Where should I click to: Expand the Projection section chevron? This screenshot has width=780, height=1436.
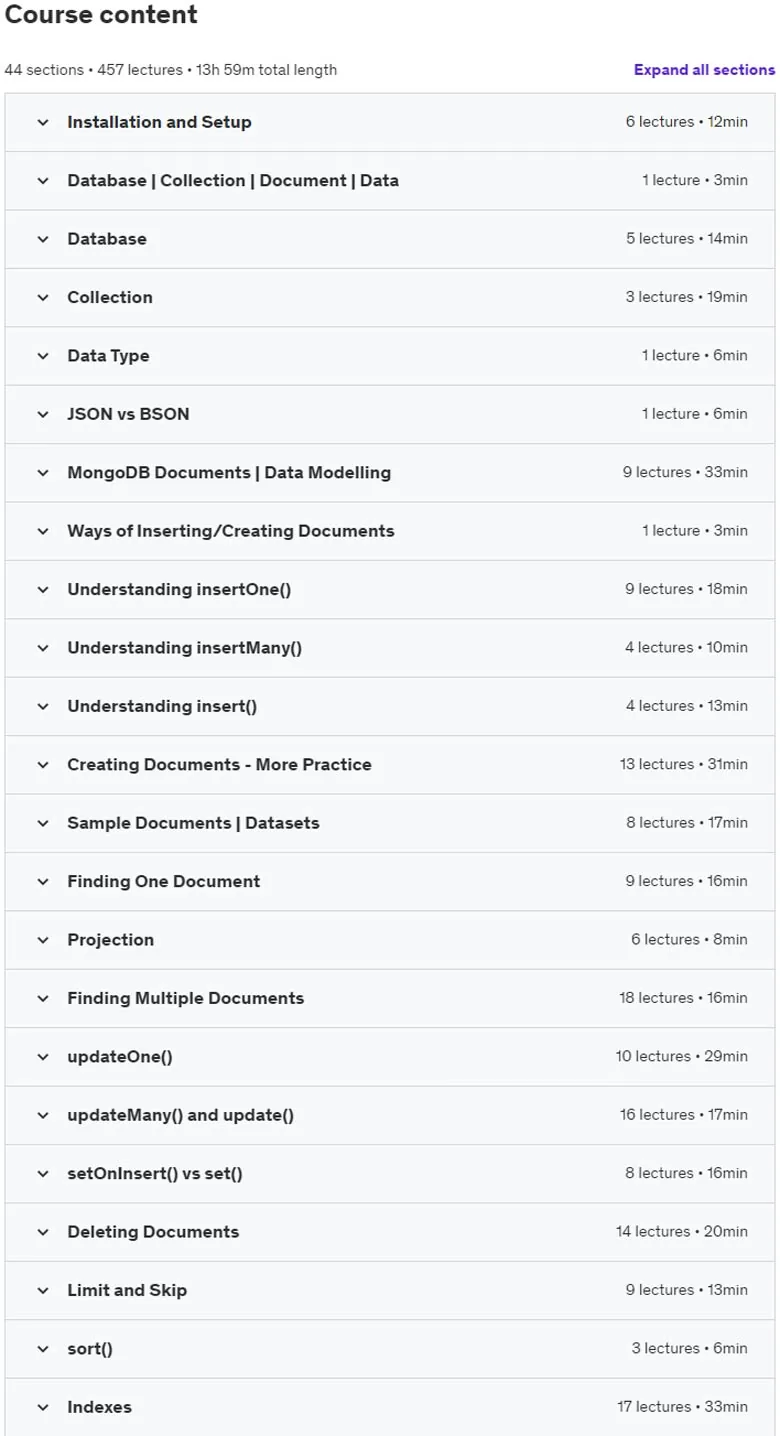click(x=43, y=940)
